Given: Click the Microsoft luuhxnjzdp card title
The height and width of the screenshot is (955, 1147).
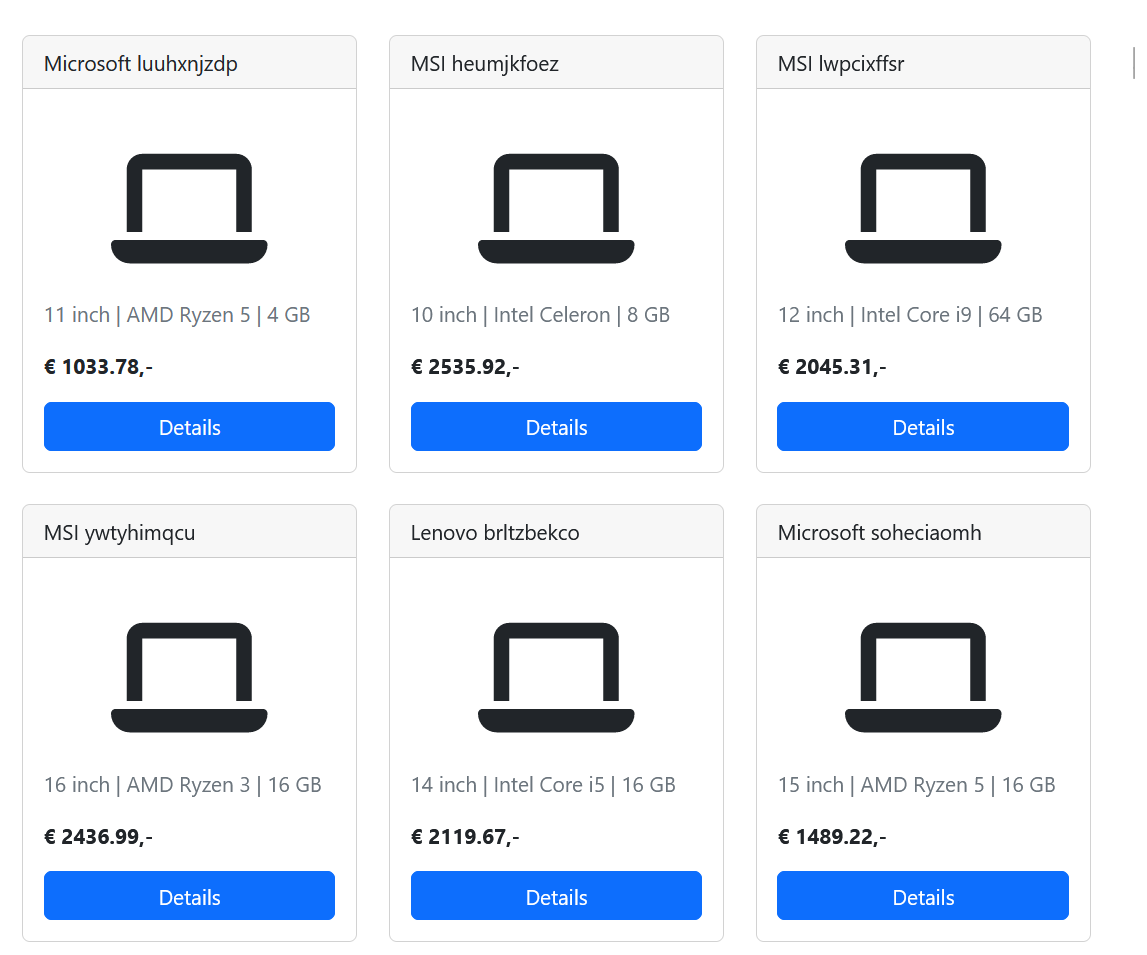Looking at the screenshot, I should 141,64.
